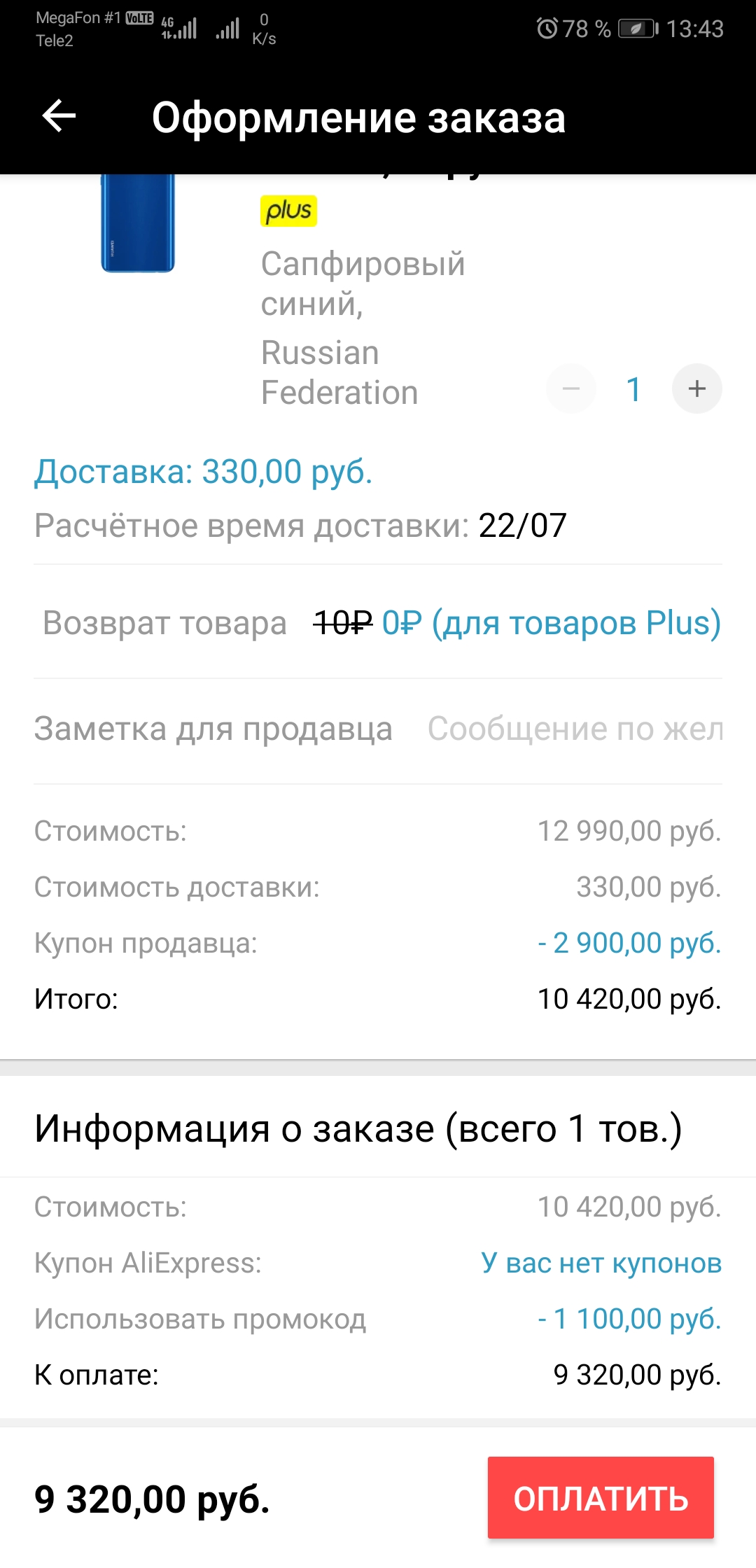
Task: Tap the yellow Plus badge
Action: coord(288,211)
